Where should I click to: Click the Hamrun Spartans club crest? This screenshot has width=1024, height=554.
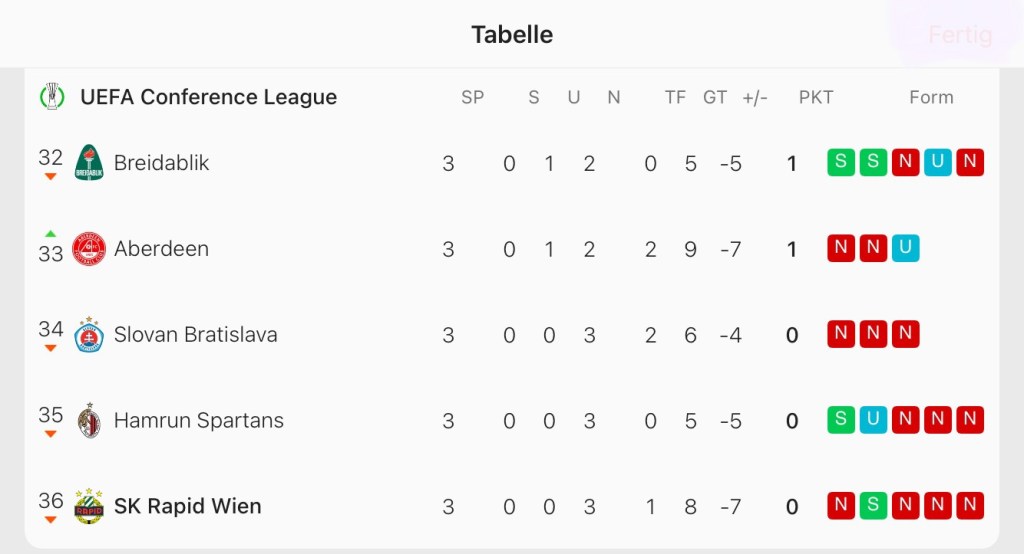coord(89,421)
